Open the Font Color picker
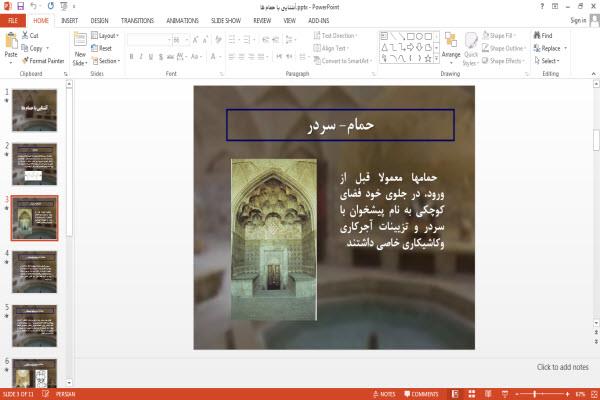The image size is (600, 400). coord(215,57)
